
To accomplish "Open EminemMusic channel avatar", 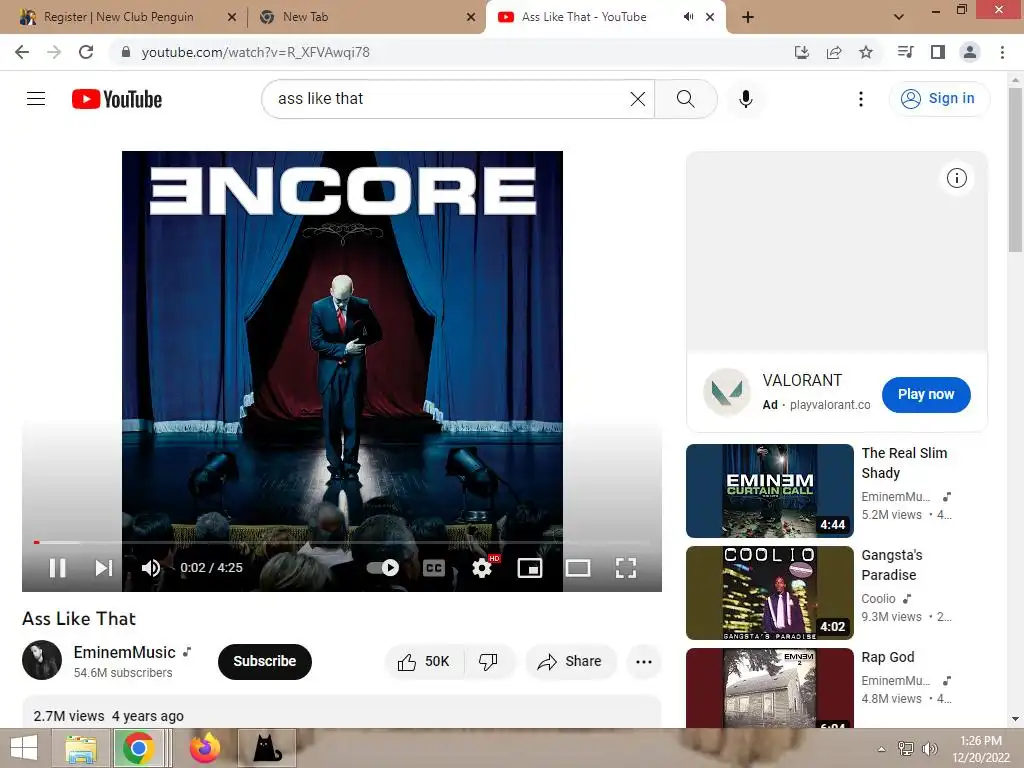I will [42, 660].
